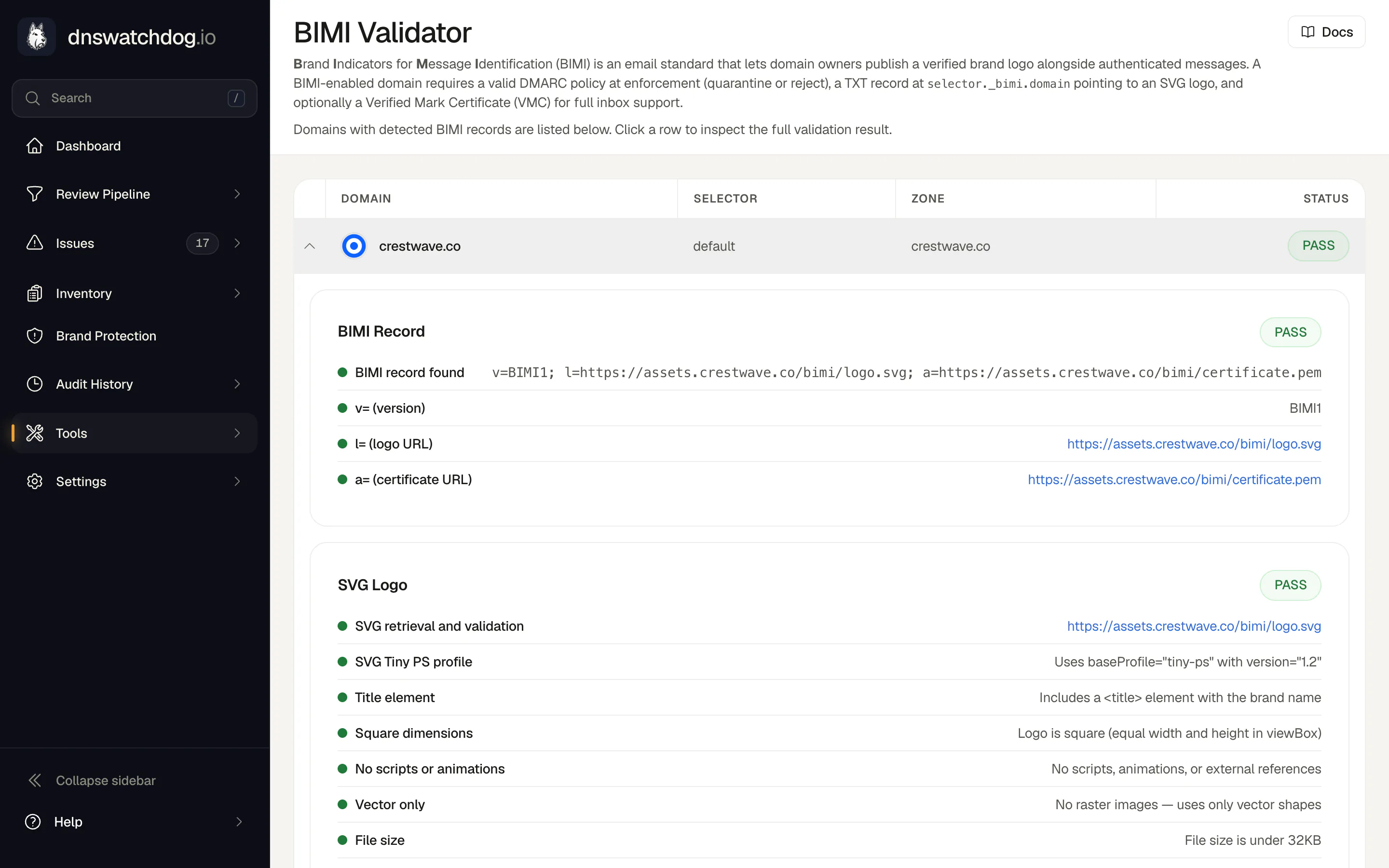Expand the Tools submenu chevron
The height and width of the screenshot is (868, 1389).
[237, 433]
